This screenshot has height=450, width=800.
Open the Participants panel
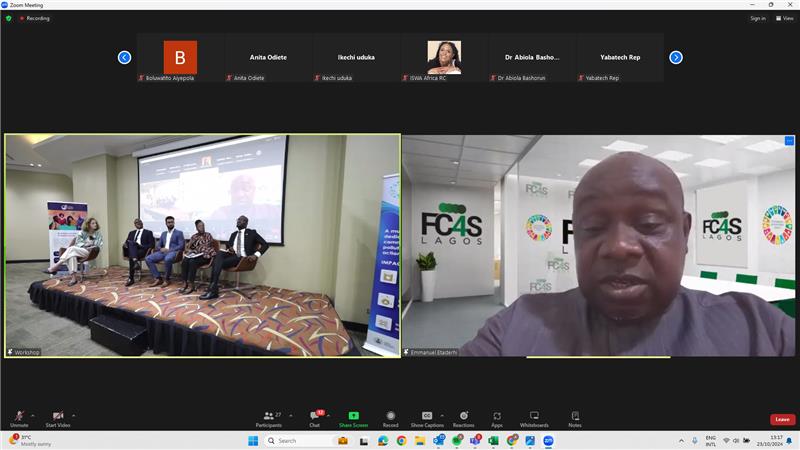[269, 419]
